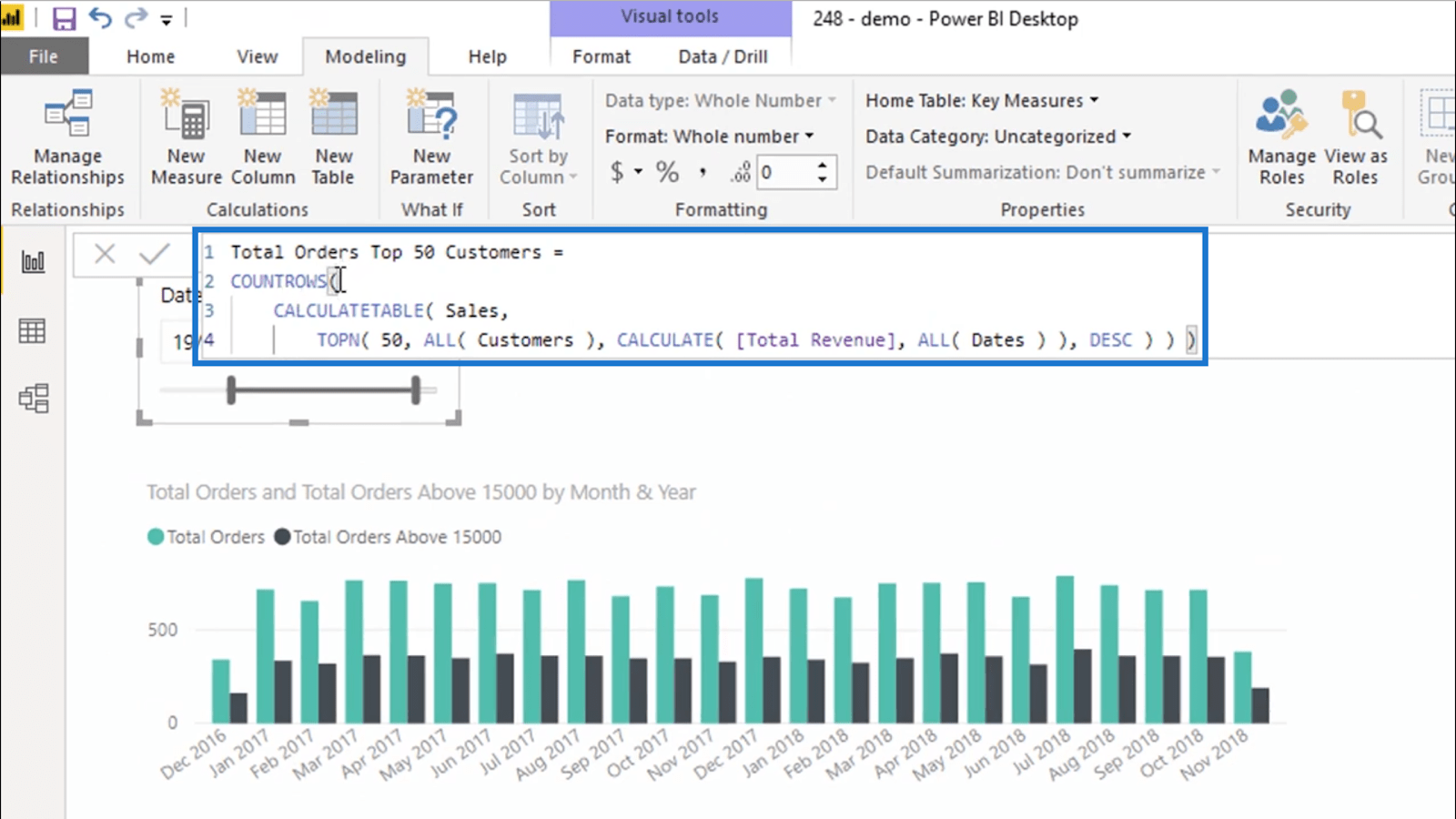This screenshot has height=819, width=1456.
Task: Select the Nov 2018 Above 15000 dark bar
Action: (x=1260, y=705)
